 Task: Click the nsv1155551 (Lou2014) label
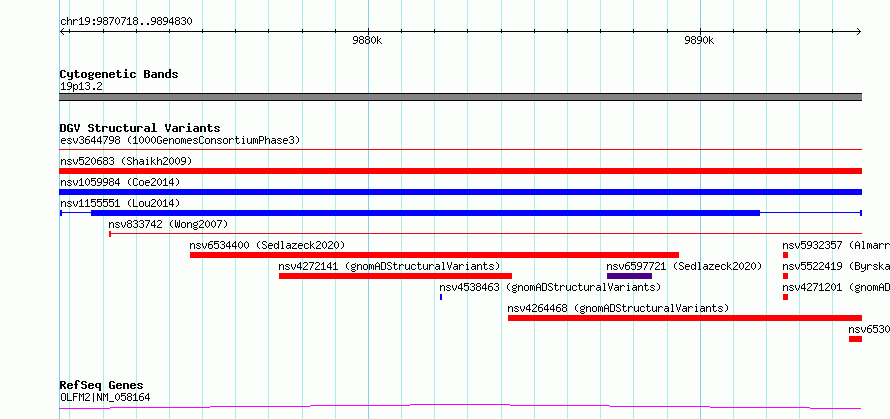(x=120, y=203)
